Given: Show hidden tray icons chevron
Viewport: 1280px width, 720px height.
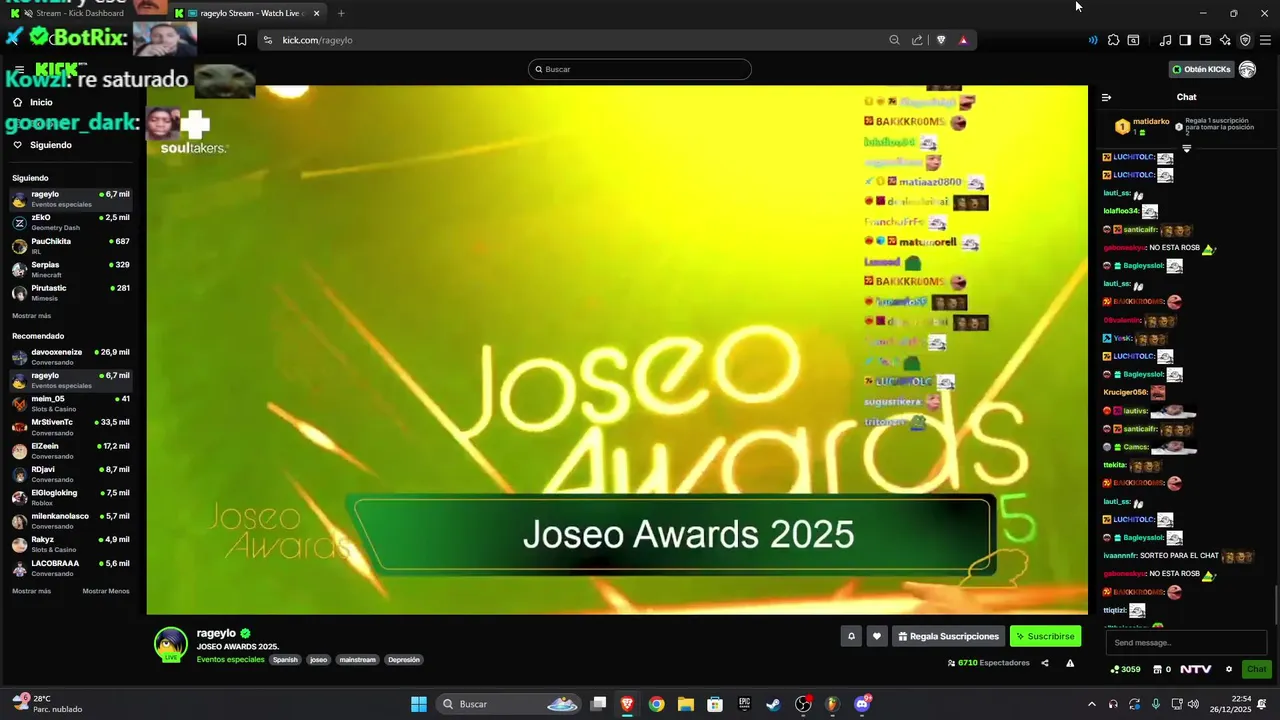Looking at the screenshot, I should point(1091,704).
